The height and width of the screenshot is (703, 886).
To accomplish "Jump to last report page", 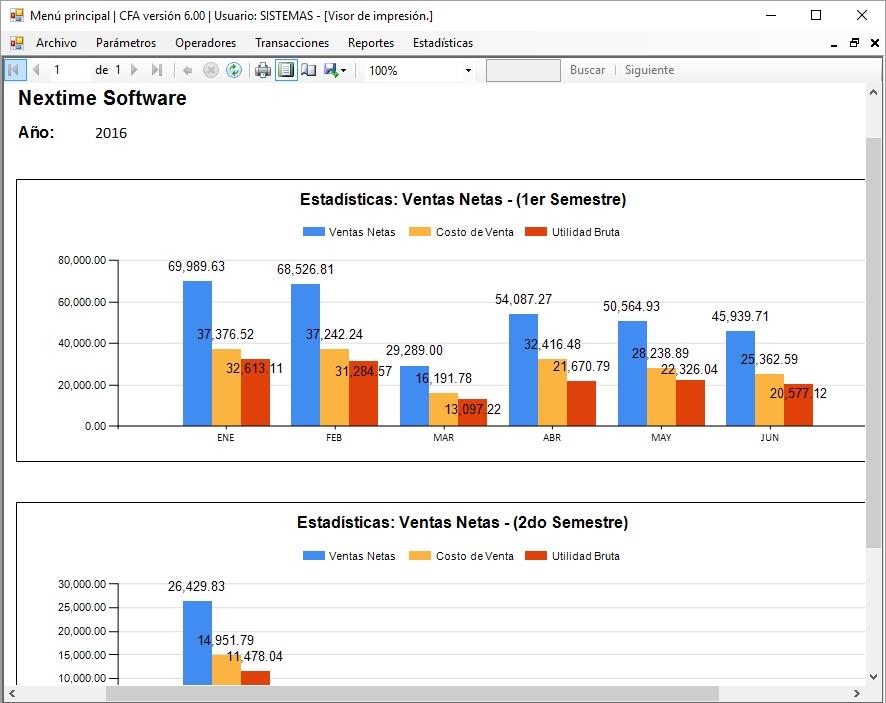I will point(157,70).
